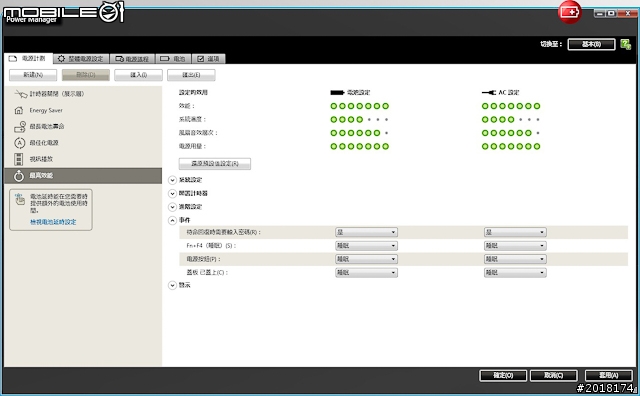The image size is (640, 396).
Task: Click the 還原預設值設定(R) button
Action: (215, 164)
